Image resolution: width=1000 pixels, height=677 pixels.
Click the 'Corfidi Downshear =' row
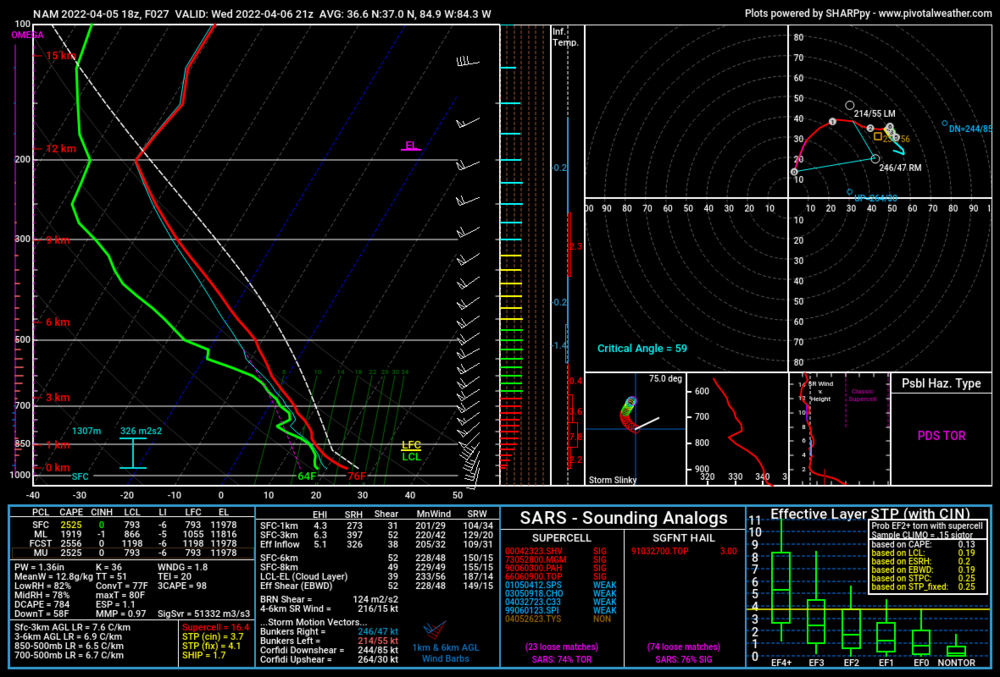329,650
